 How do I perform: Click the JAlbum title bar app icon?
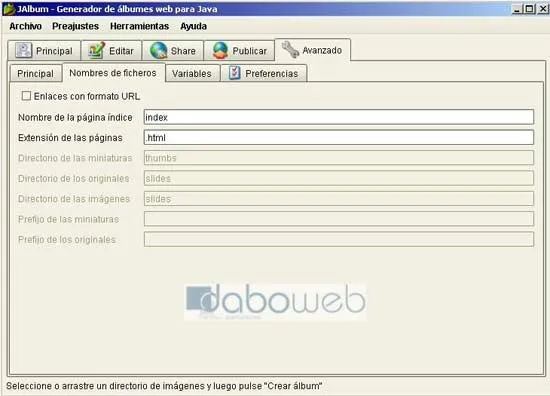coord(8,9)
